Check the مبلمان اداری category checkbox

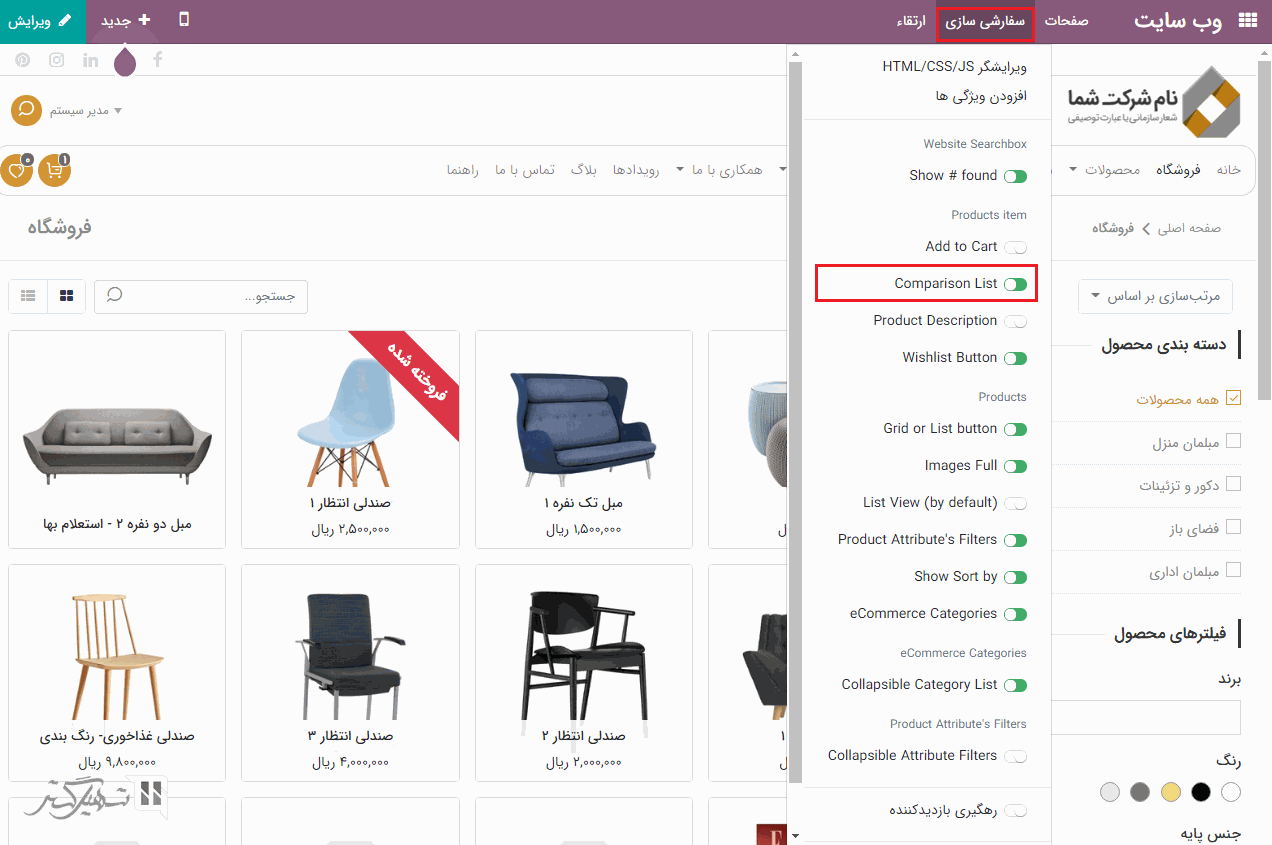pos(1233,570)
